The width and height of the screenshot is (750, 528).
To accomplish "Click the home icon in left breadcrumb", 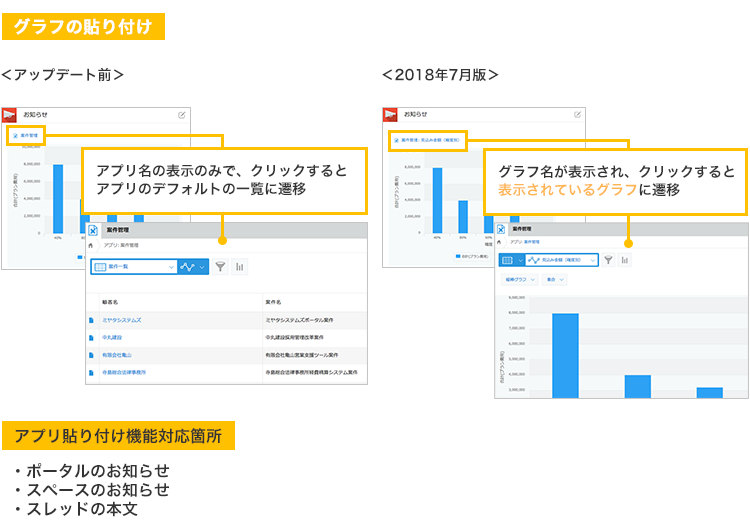I will (x=92, y=245).
